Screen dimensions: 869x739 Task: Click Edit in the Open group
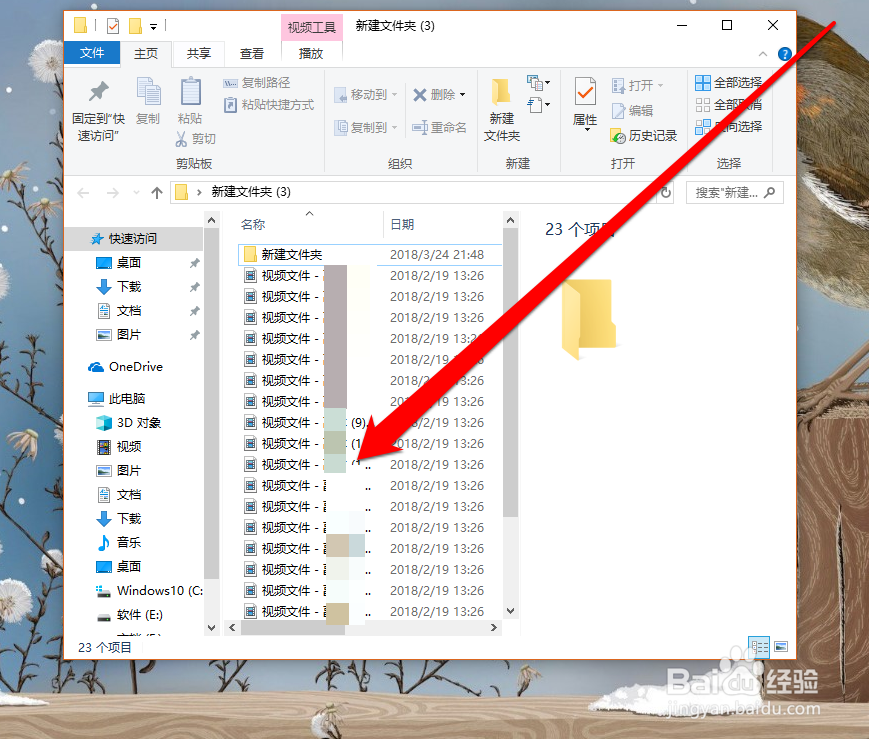tap(632, 111)
